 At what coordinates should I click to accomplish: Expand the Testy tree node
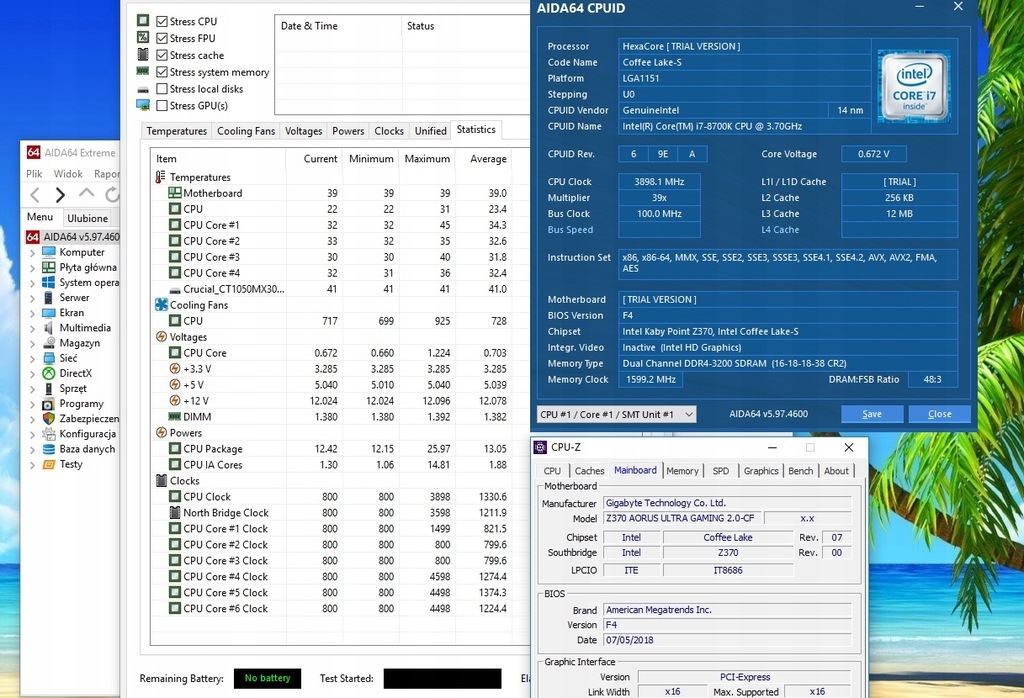point(32,465)
